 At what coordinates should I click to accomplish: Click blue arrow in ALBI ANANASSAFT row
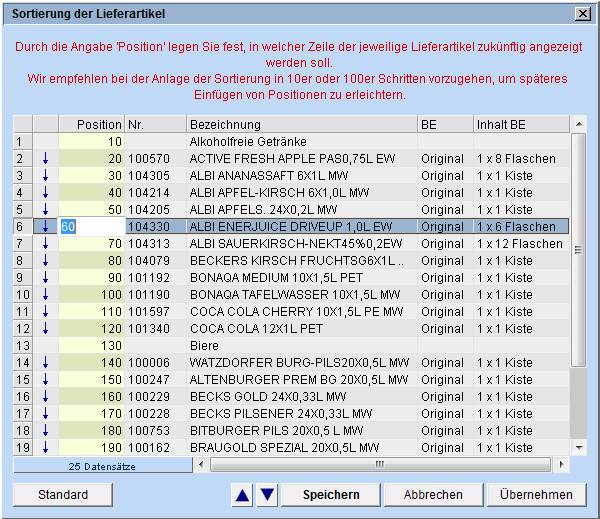pos(45,175)
